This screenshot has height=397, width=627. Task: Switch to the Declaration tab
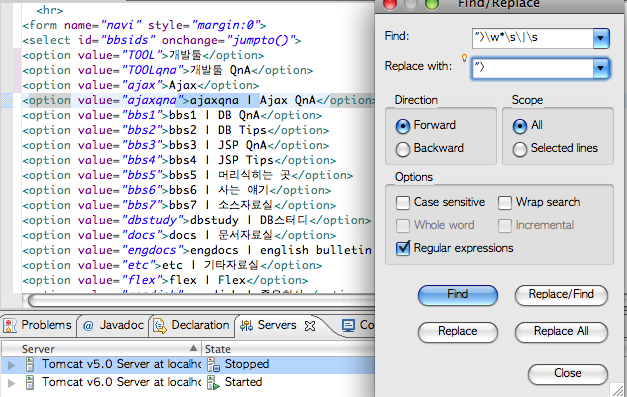[191, 325]
